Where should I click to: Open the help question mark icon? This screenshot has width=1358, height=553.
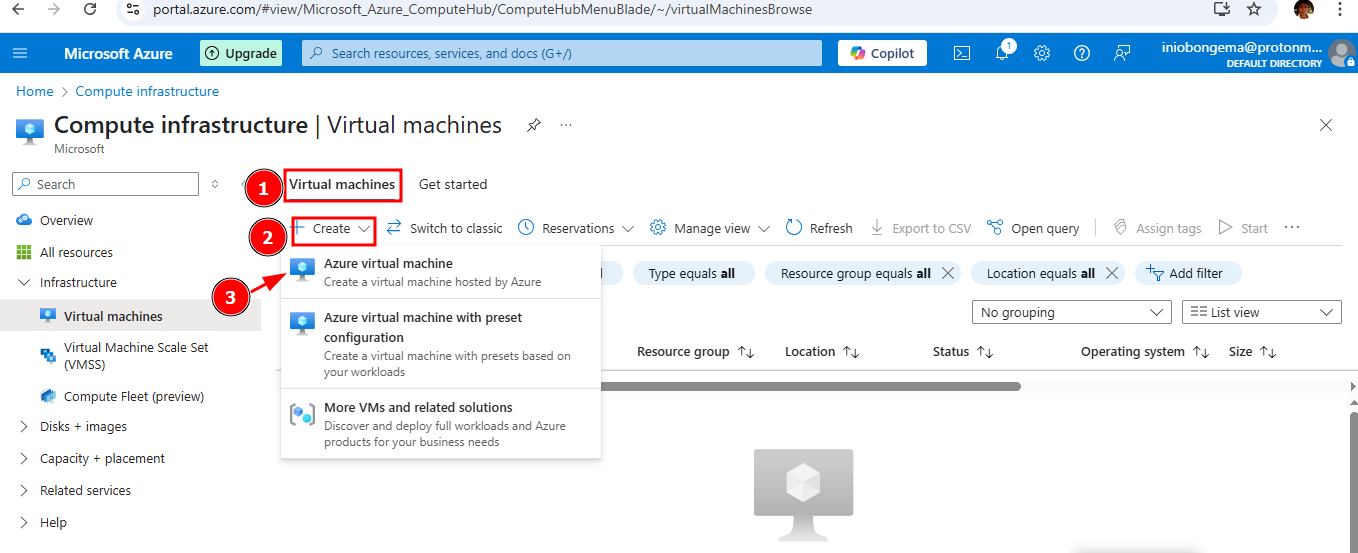click(x=1082, y=53)
